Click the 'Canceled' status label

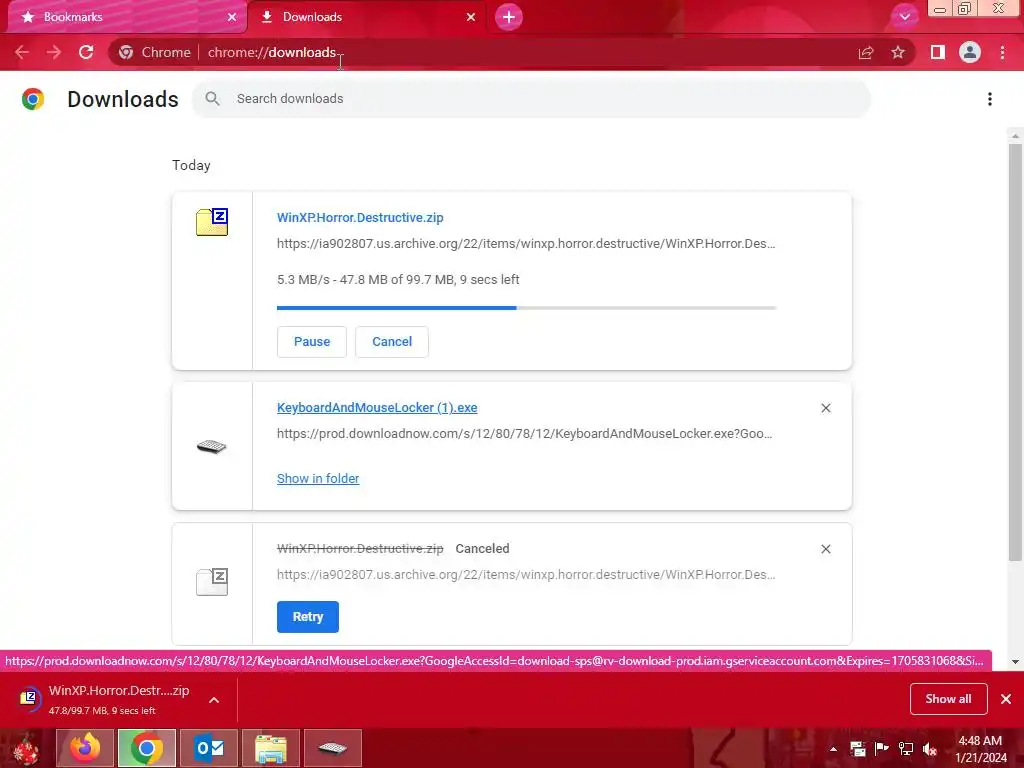[x=482, y=549]
